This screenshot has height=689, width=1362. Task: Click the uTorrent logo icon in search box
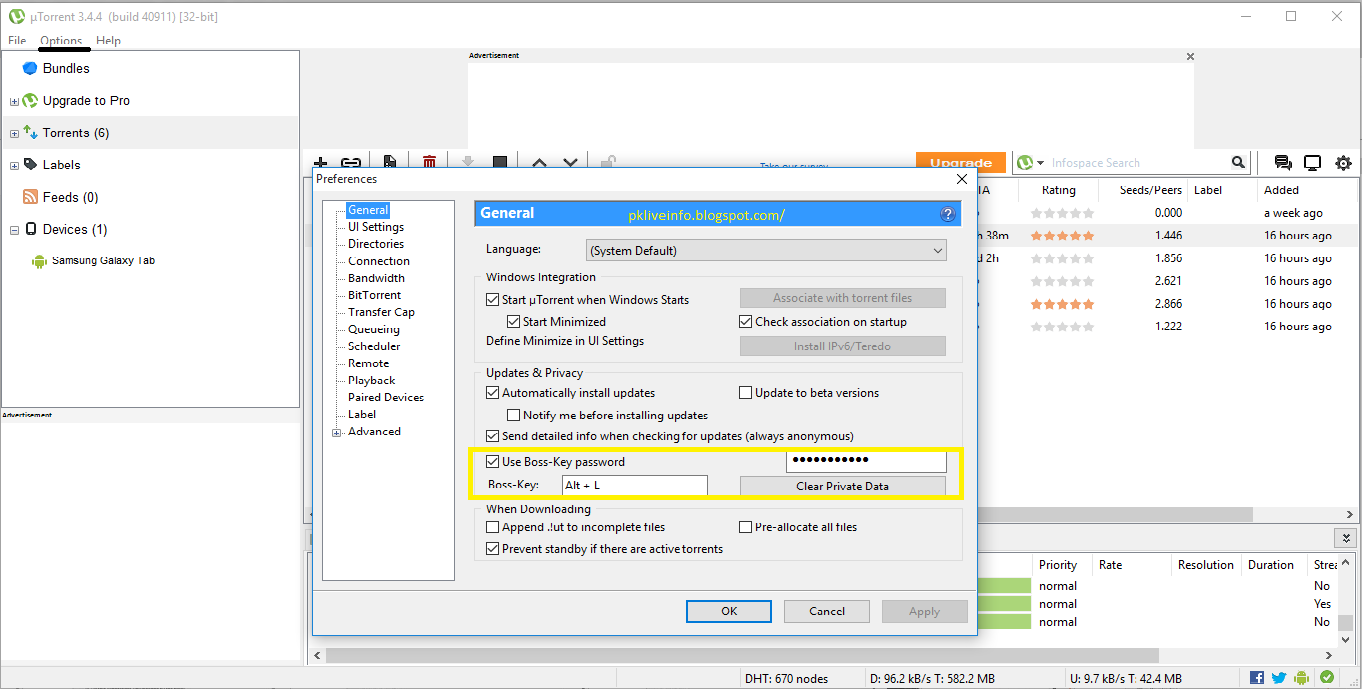[x=1025, y=162]
